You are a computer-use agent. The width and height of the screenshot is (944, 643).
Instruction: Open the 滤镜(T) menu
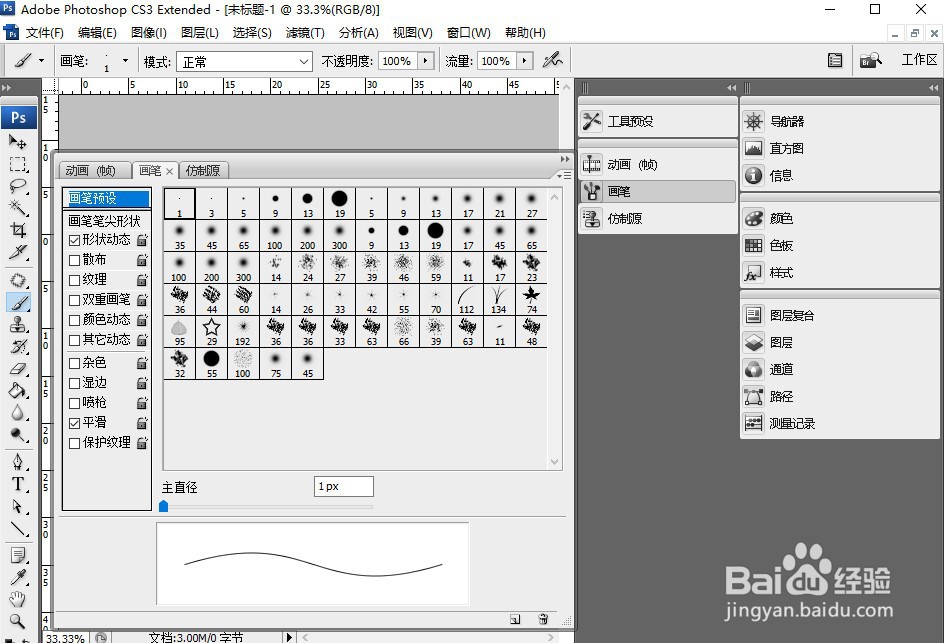coord(305,33)
